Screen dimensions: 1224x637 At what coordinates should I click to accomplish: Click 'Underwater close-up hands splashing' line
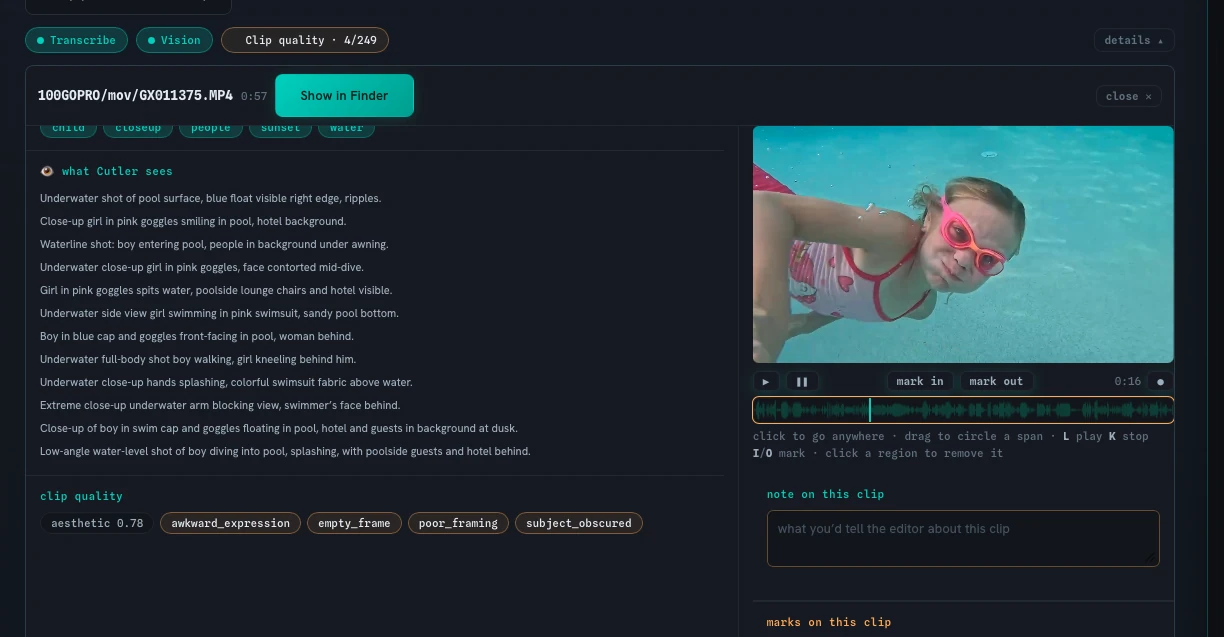pos(226,382)
